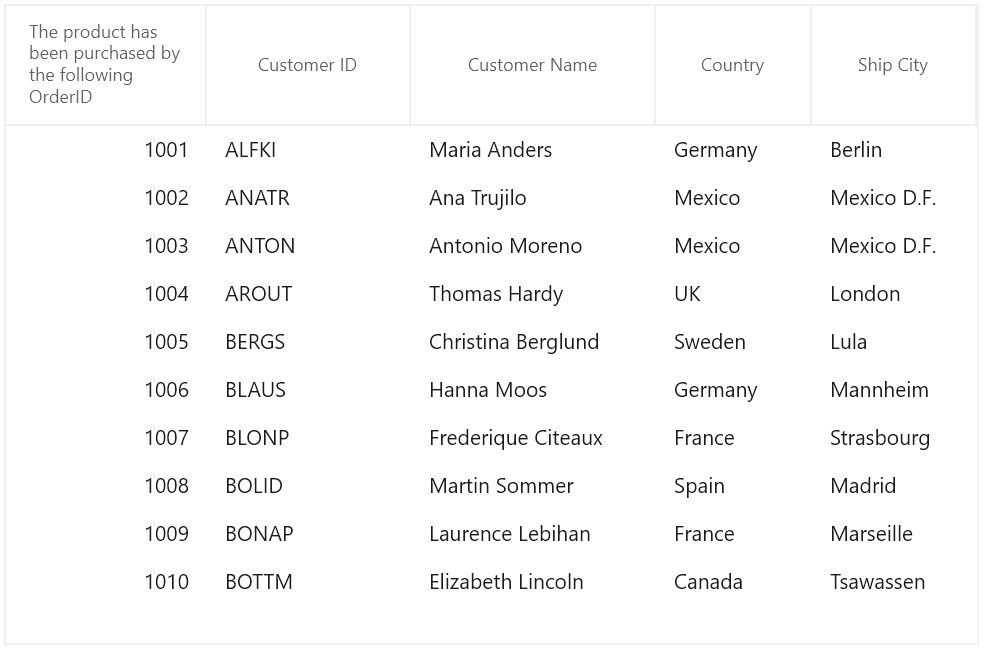Select the Maria Anders cell
The image size is (983, 649).
(x=532, y=150)
